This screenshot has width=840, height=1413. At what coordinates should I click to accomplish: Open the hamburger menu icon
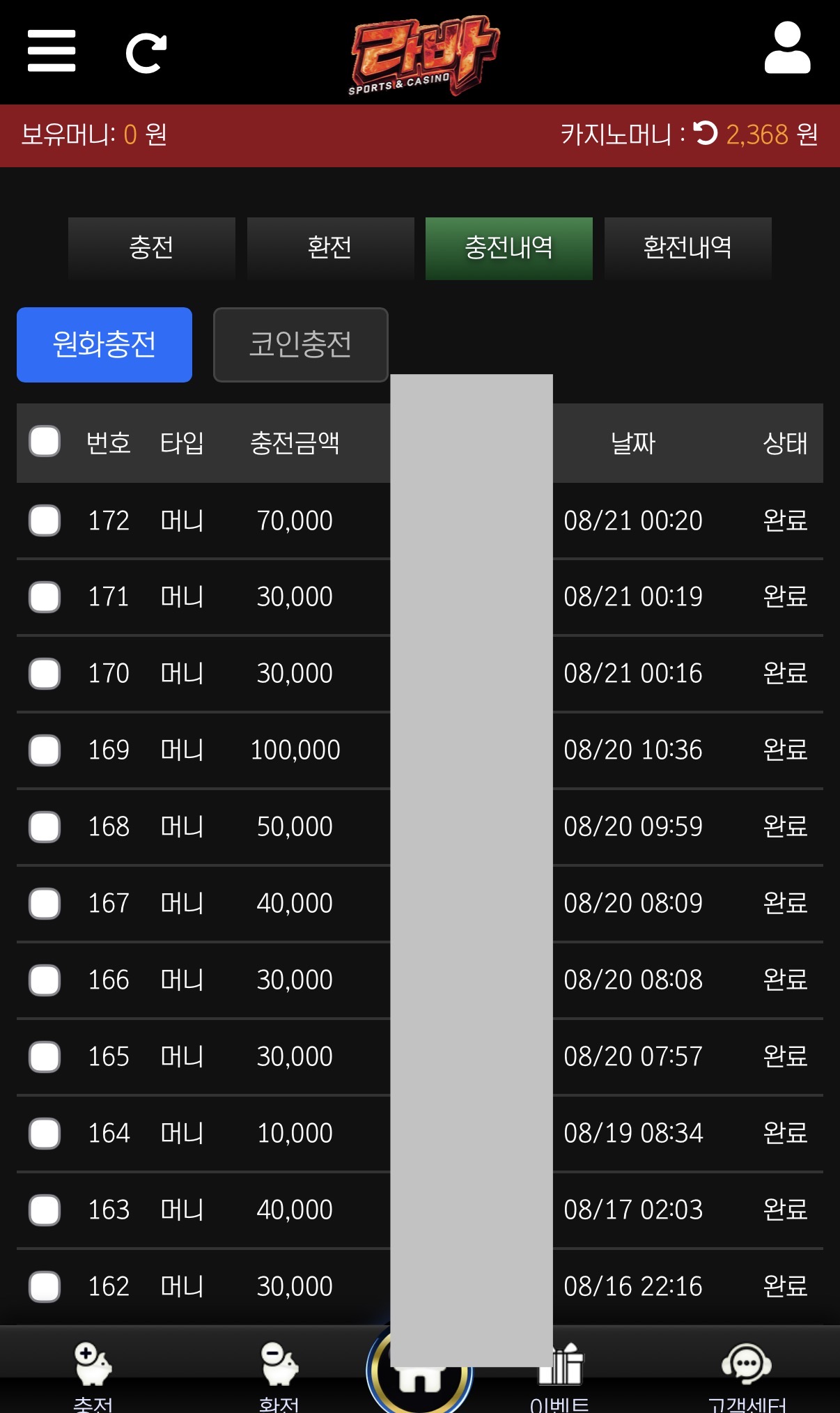point(52,51)
